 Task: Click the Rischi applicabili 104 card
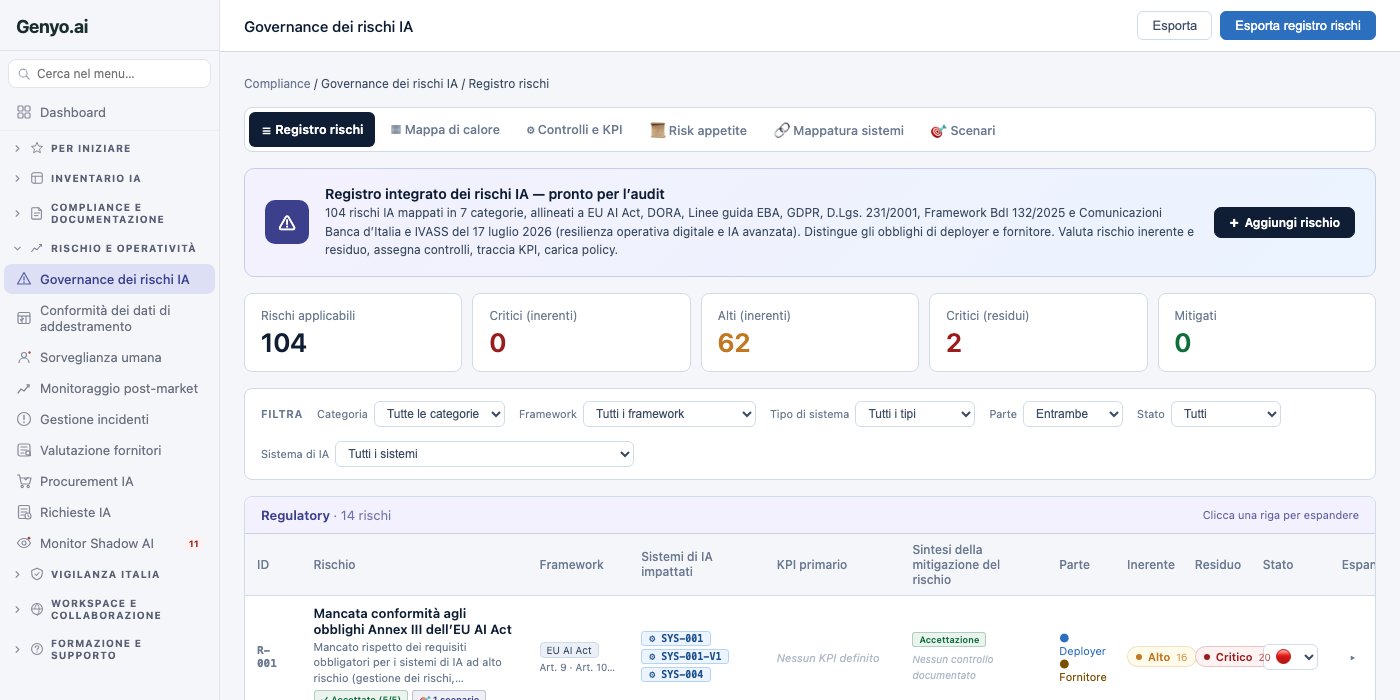click(x=353, y=332)
